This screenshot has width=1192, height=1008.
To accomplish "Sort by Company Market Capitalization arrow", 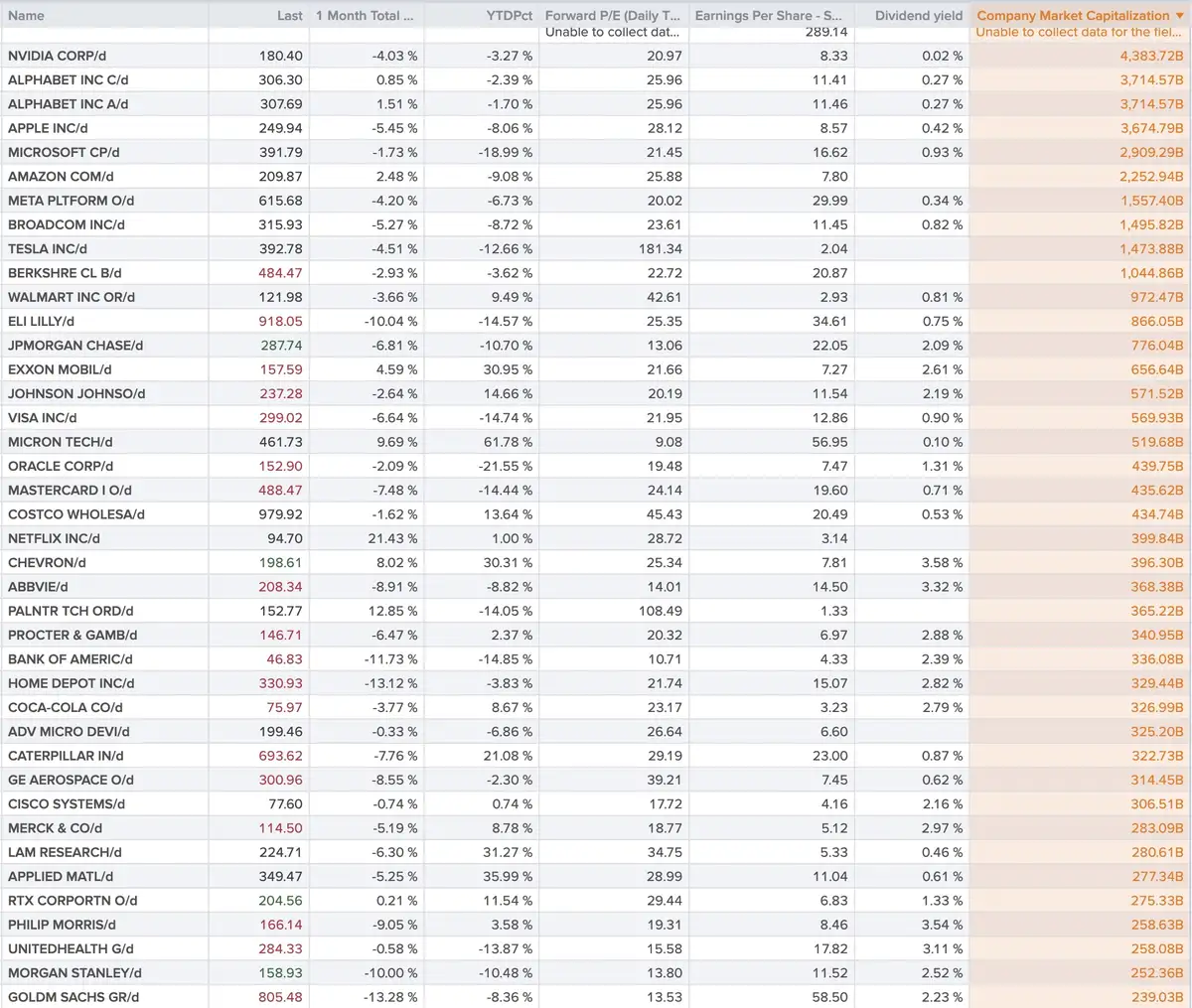I will point(1179,16).
